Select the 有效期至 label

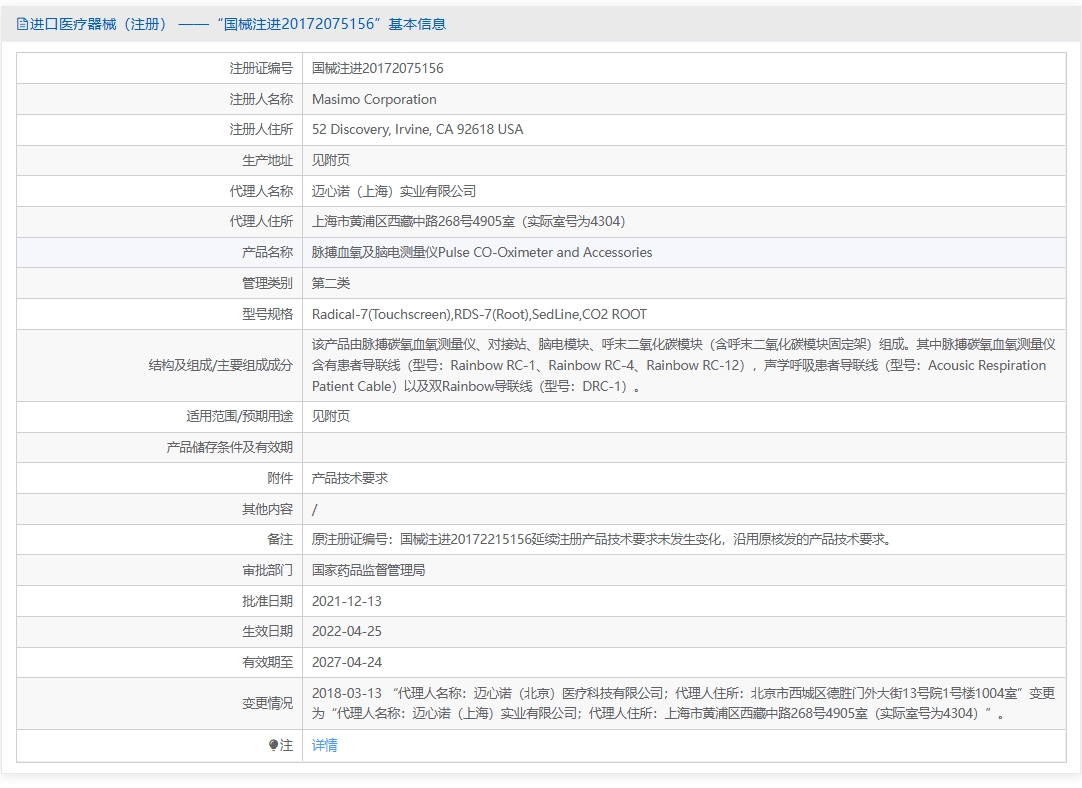pyautogui.click(x=267, y=662)
